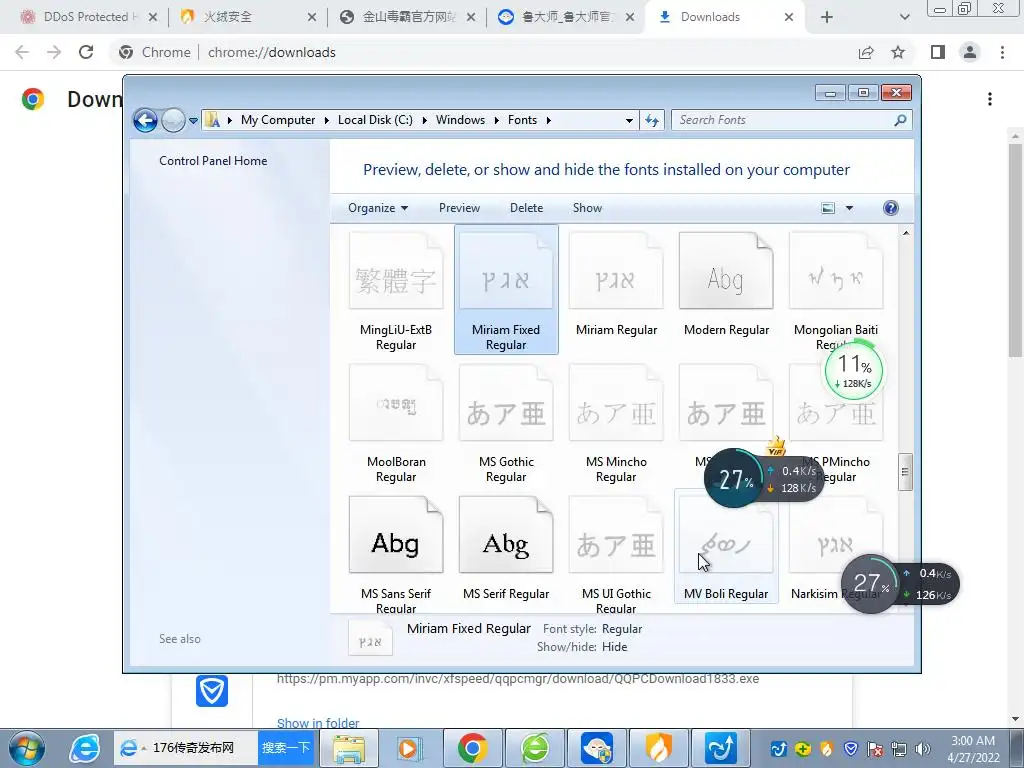Reload the Chrome page
1024x768 pixels.
pos(86,52)
